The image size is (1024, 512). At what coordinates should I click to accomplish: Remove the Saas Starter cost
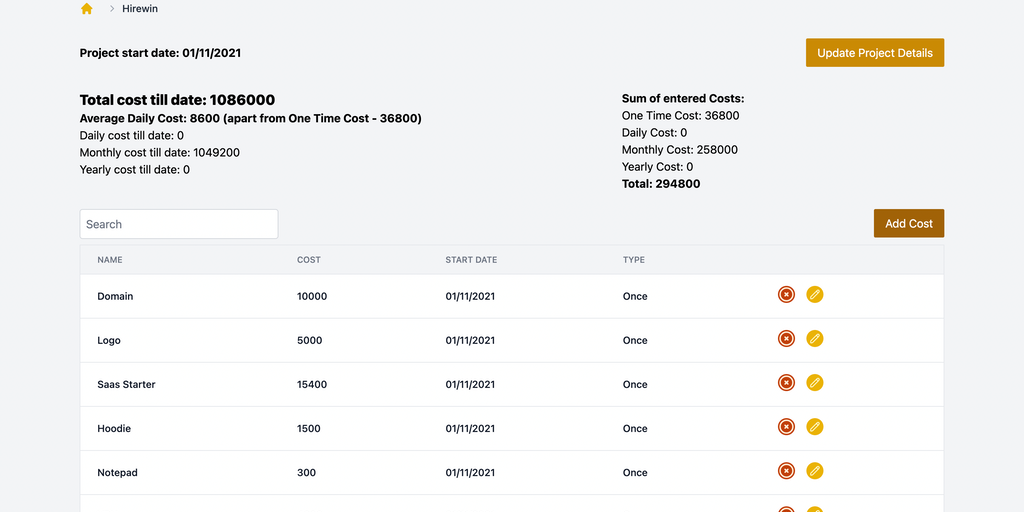(x=787, y=383)
